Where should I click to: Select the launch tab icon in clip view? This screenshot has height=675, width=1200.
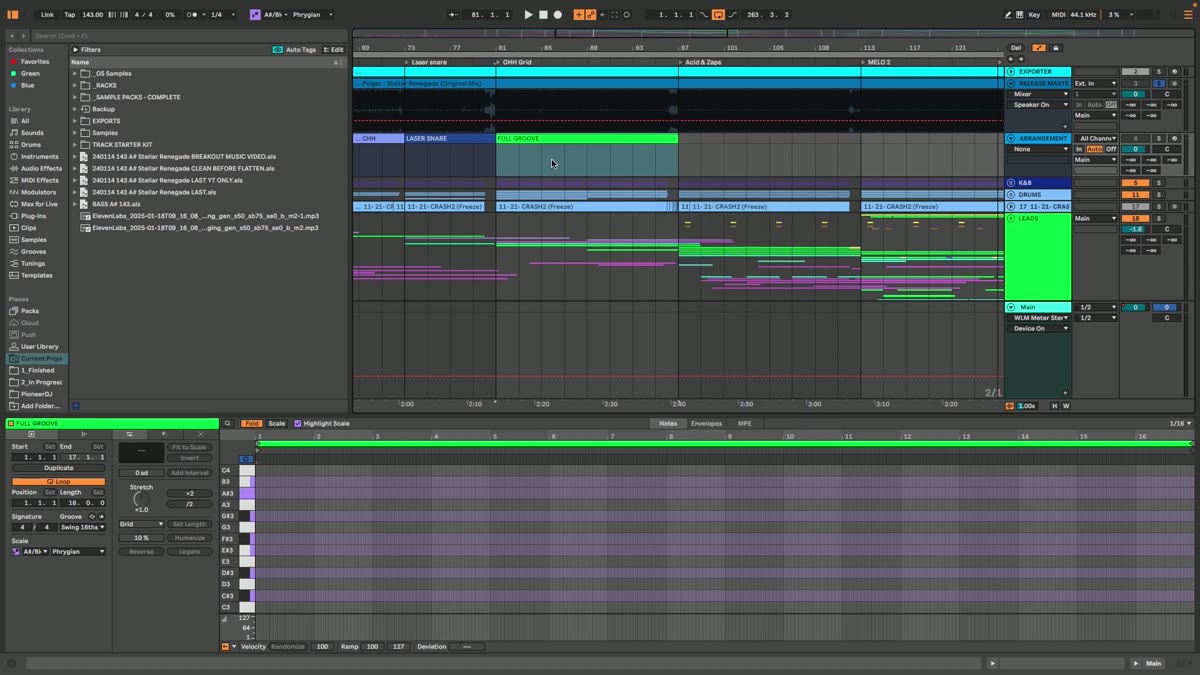coord(84,434)
